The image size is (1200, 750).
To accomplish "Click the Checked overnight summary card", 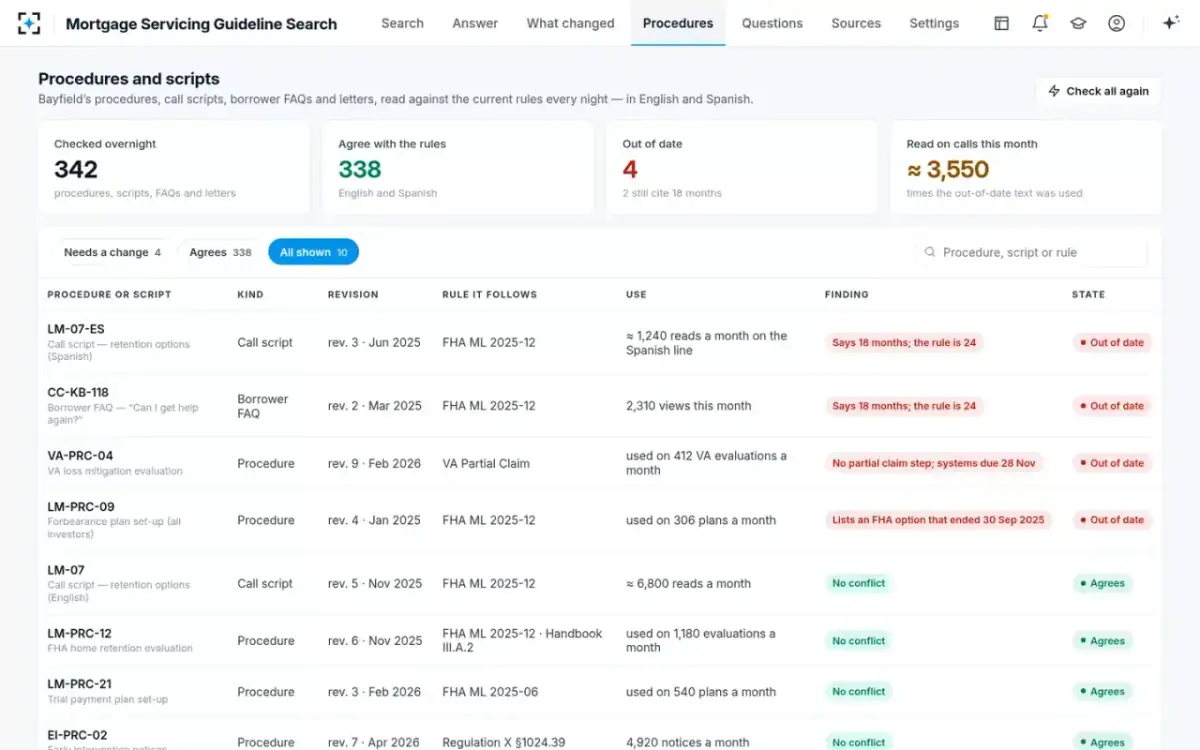I will tap(174, 168).
